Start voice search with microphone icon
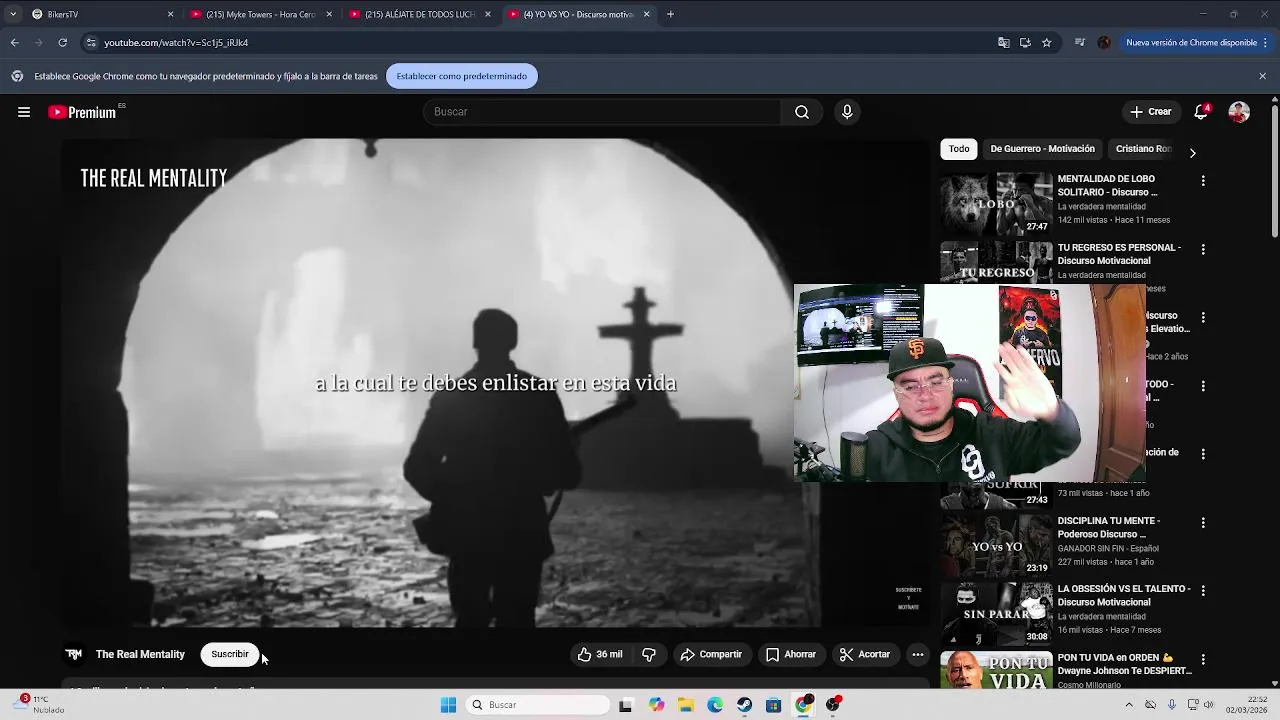 (847, 112)
